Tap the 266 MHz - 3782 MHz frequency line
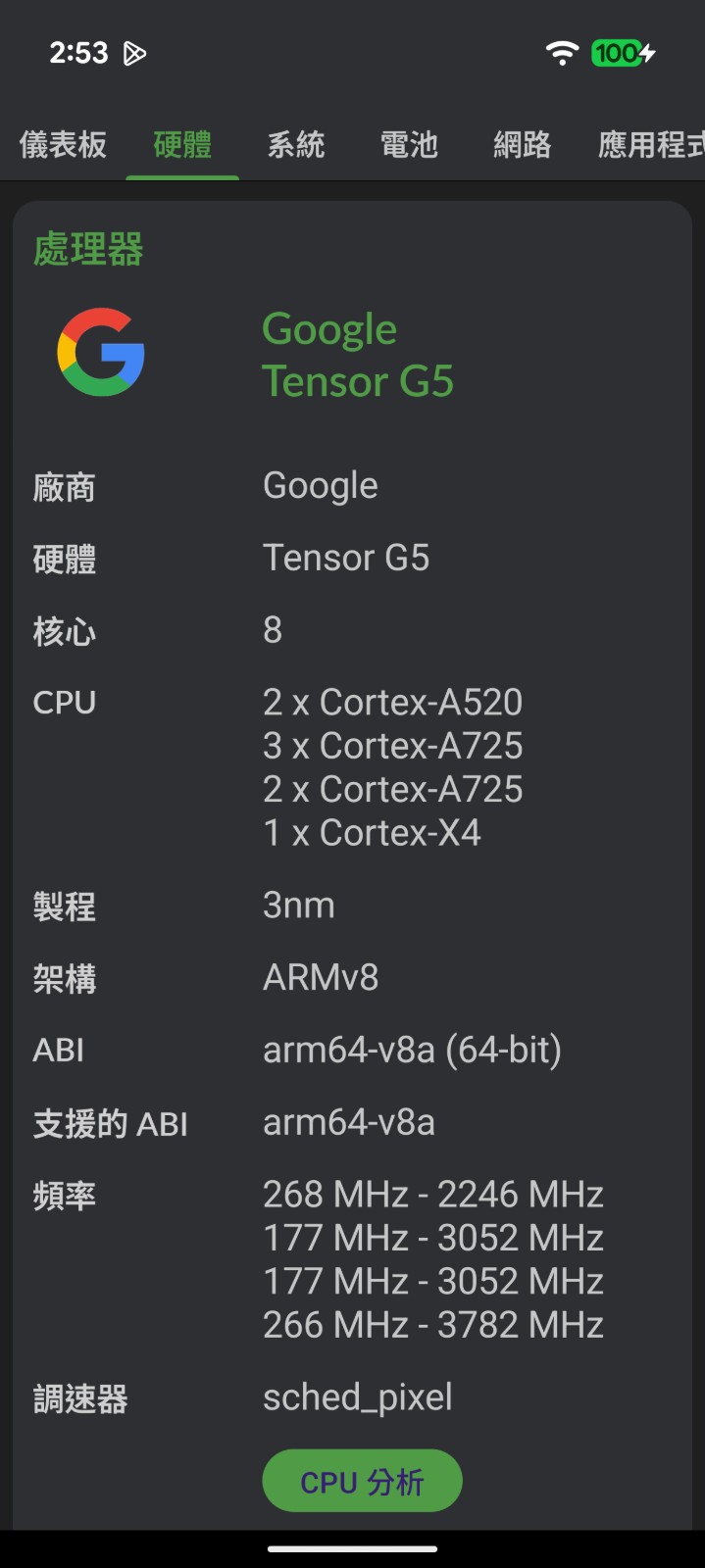 coord(433,1325)
